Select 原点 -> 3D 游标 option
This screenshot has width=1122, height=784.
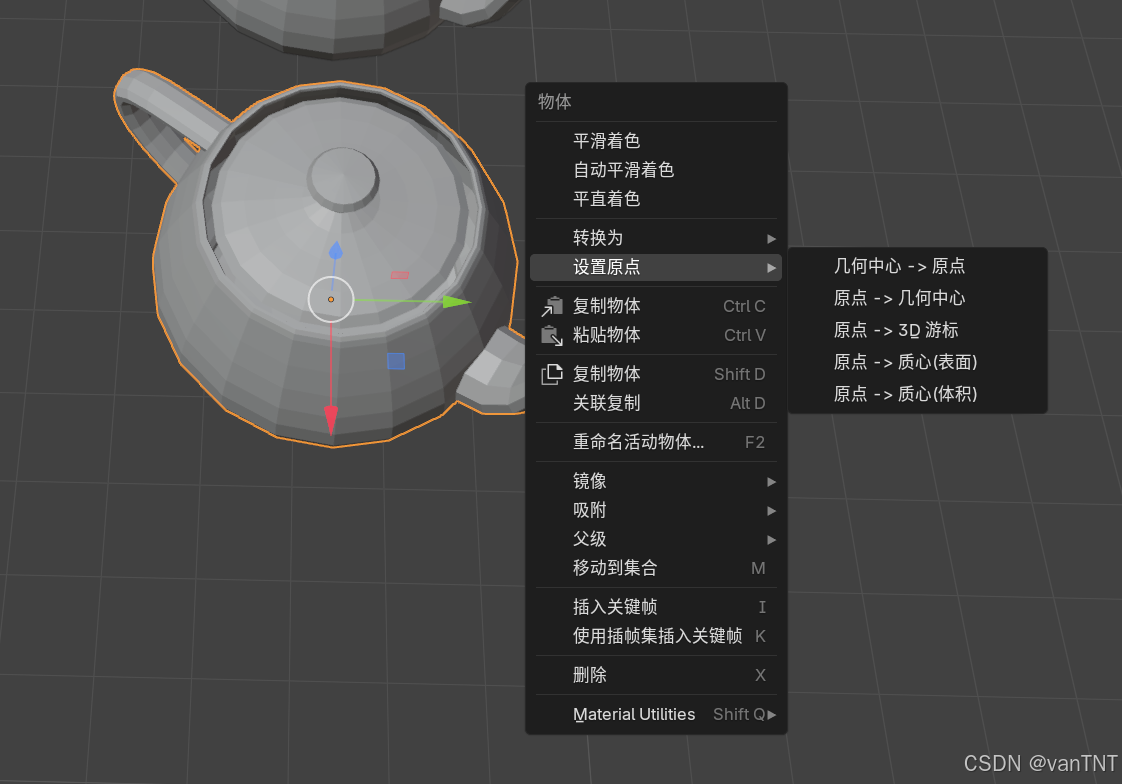click(917, 330)
